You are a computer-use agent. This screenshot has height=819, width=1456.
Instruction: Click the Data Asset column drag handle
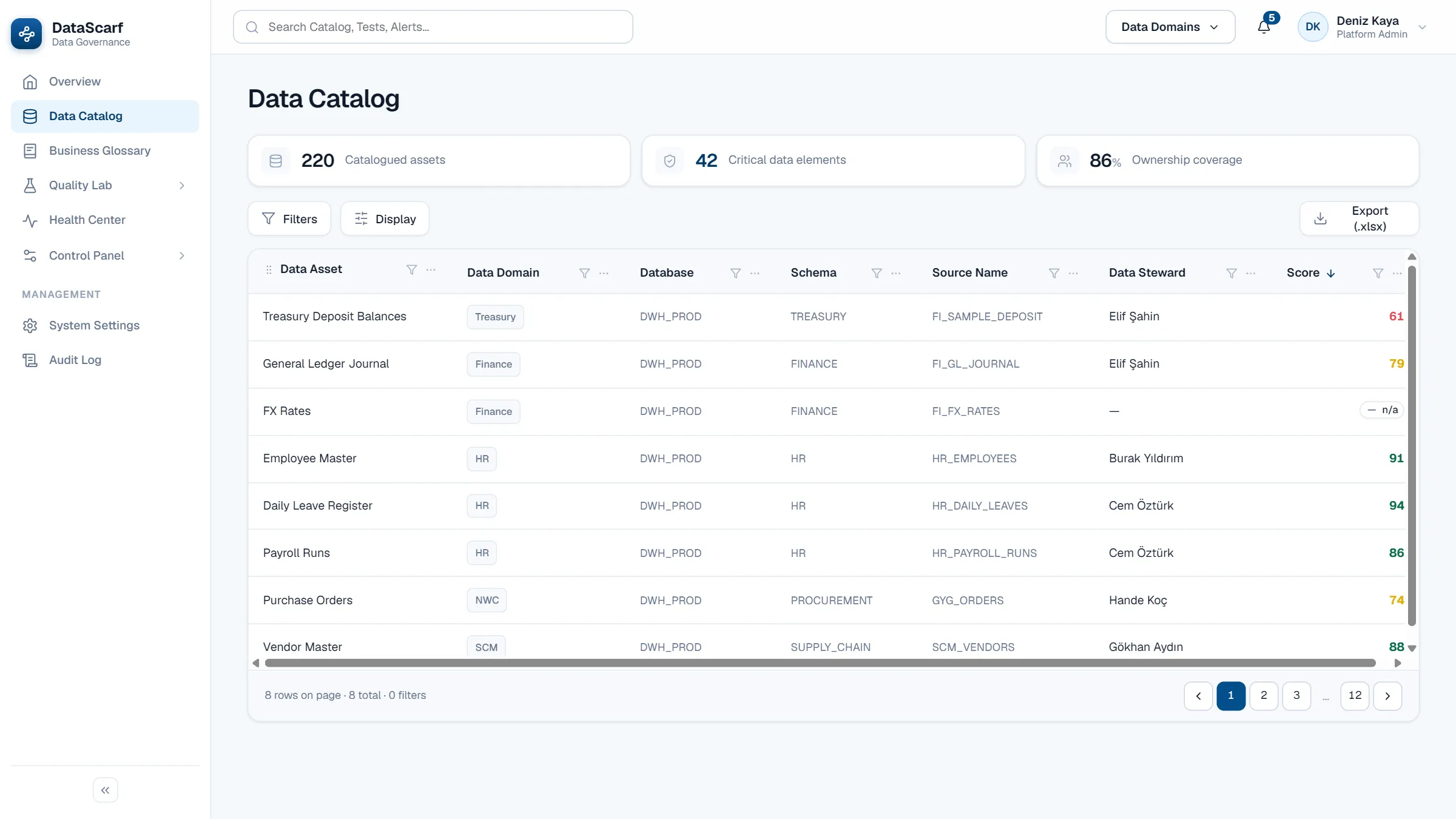click(269, 269)
